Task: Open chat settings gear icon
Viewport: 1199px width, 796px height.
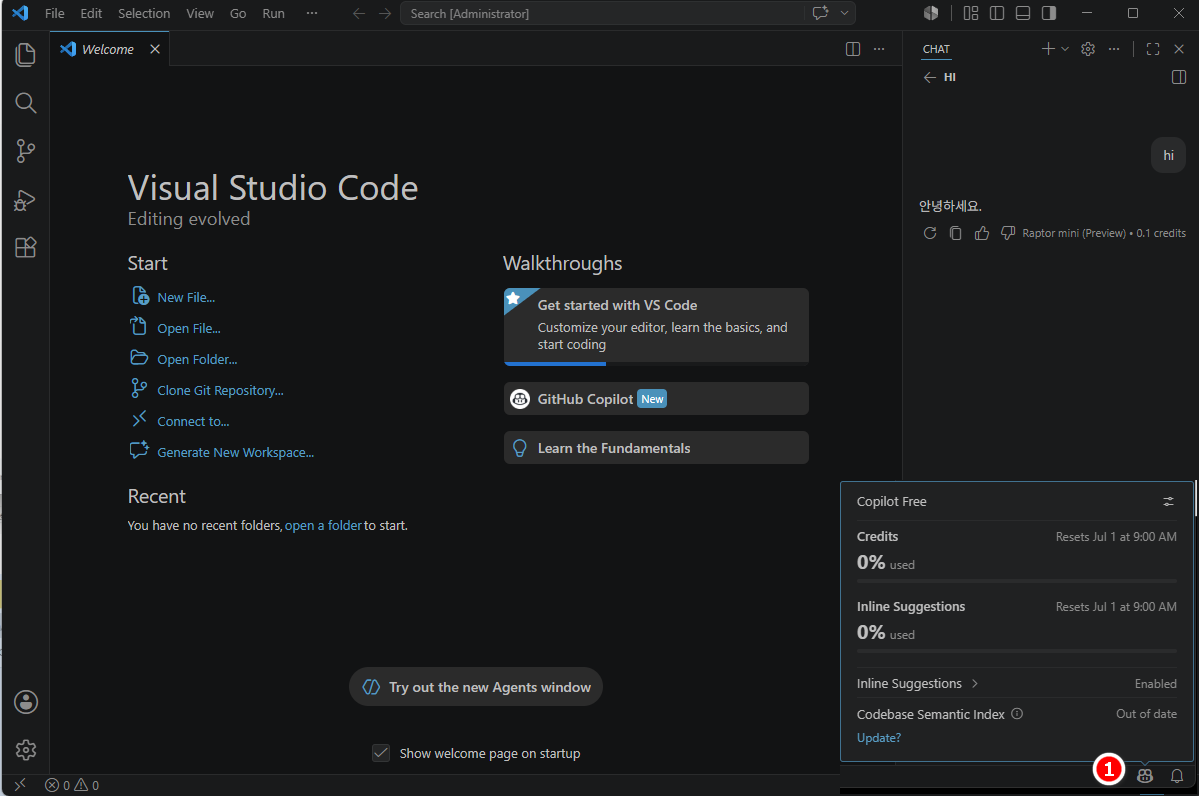Action: click(x=1088, y=49)
